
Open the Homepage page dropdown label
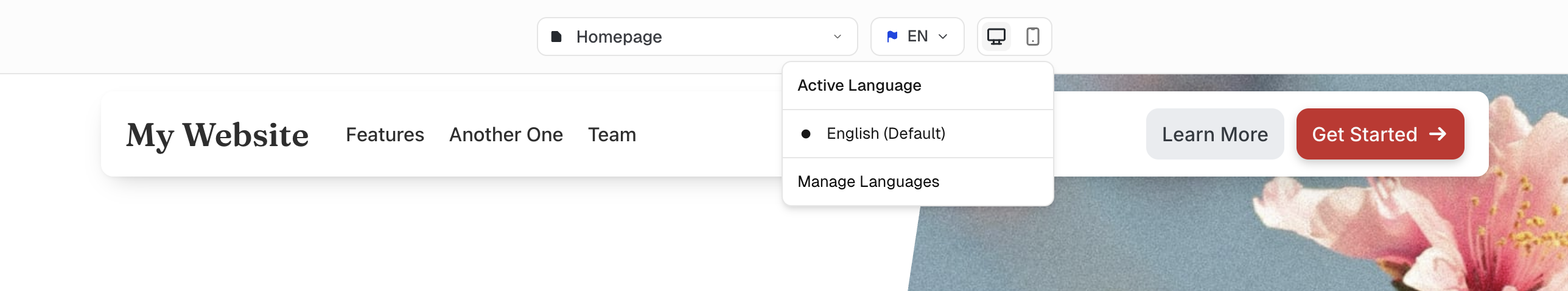point(619,37)
